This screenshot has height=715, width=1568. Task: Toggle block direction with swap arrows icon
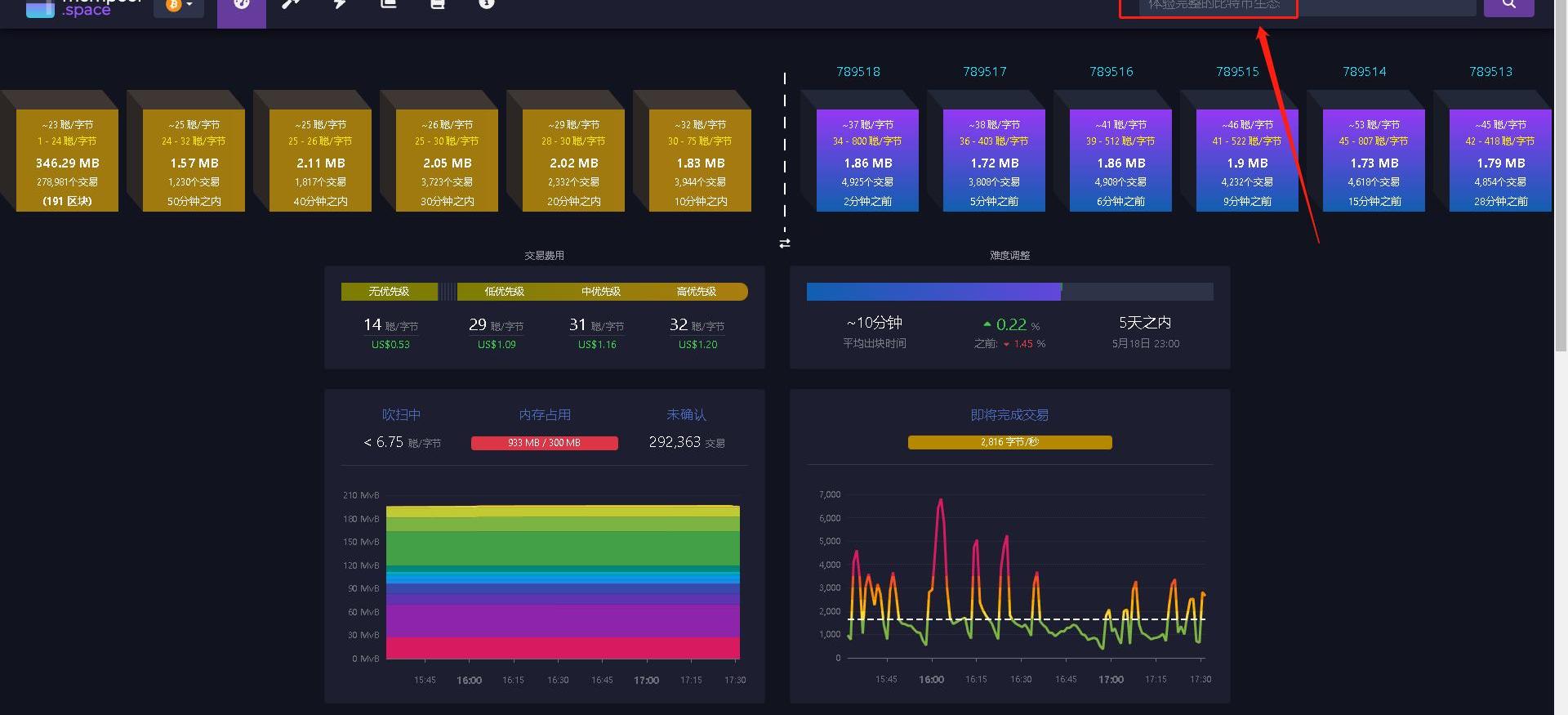click(x=785, y=244)
